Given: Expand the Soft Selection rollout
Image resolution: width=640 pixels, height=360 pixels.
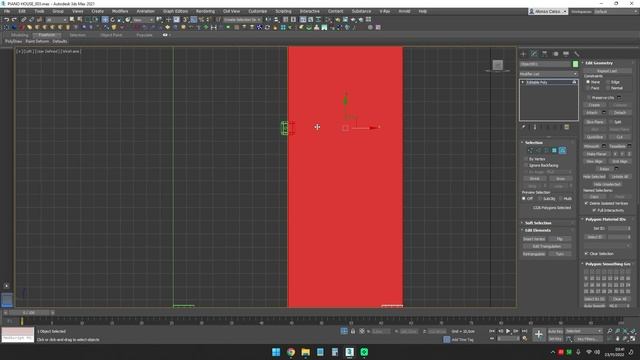Looking at the screenshot, I should pyautogui.click(x=538, y=223).
